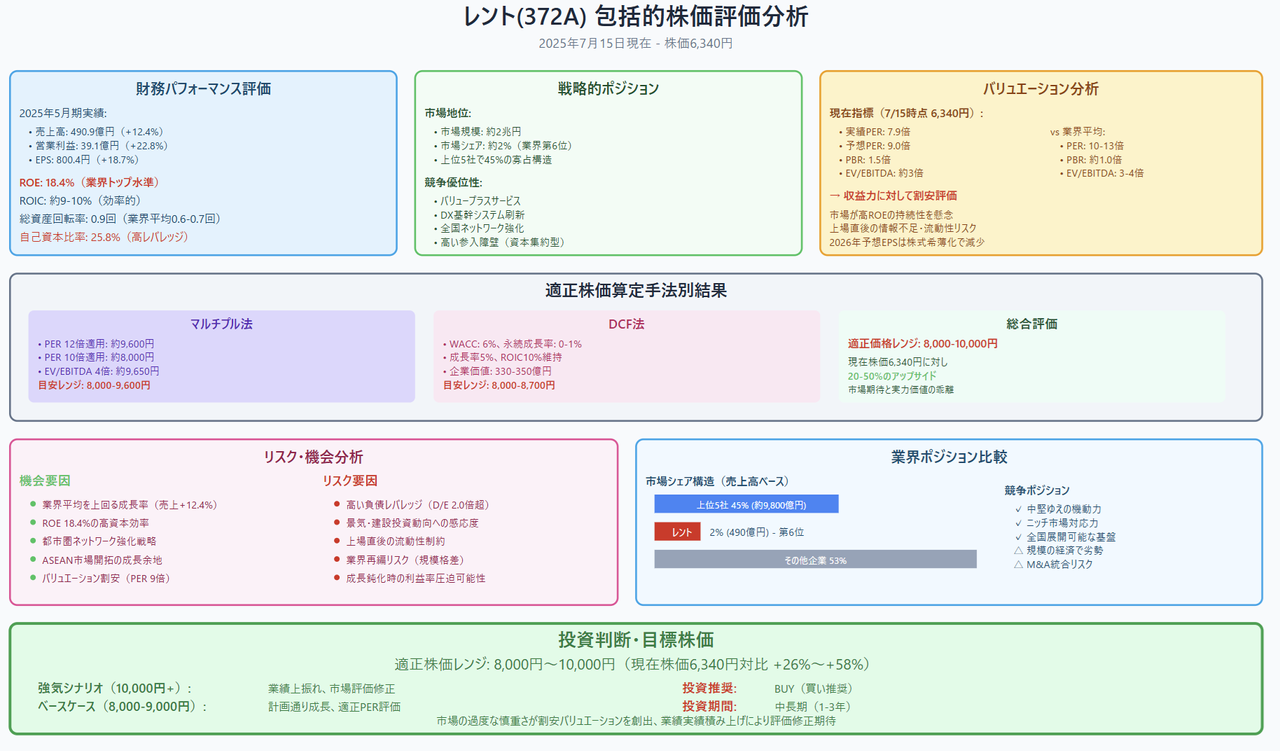Viewport: 1280px width, 751px height.
Task: Click the checkmark next to 中堅ゆえの機動力
Action: pos(1018,509)
